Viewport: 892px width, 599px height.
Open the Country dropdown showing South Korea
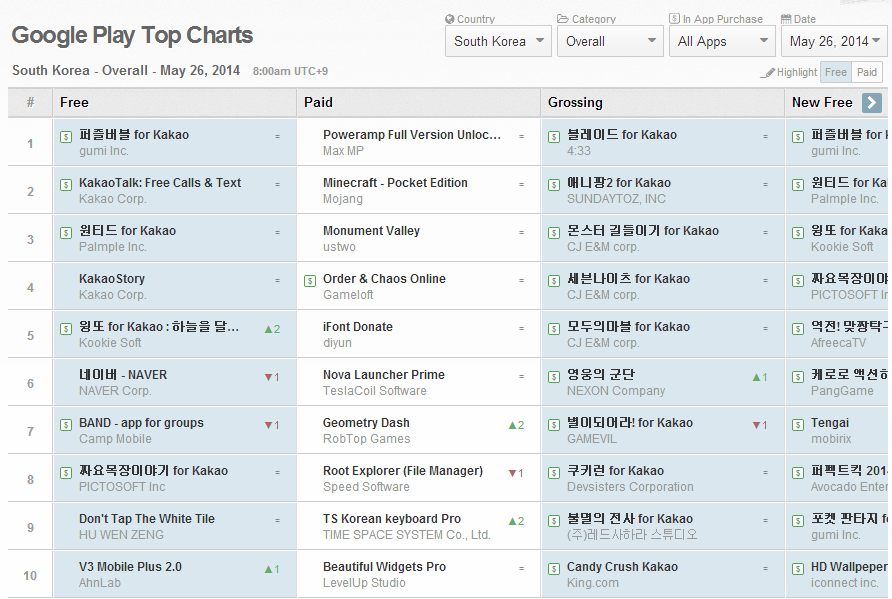pos(498,42)
